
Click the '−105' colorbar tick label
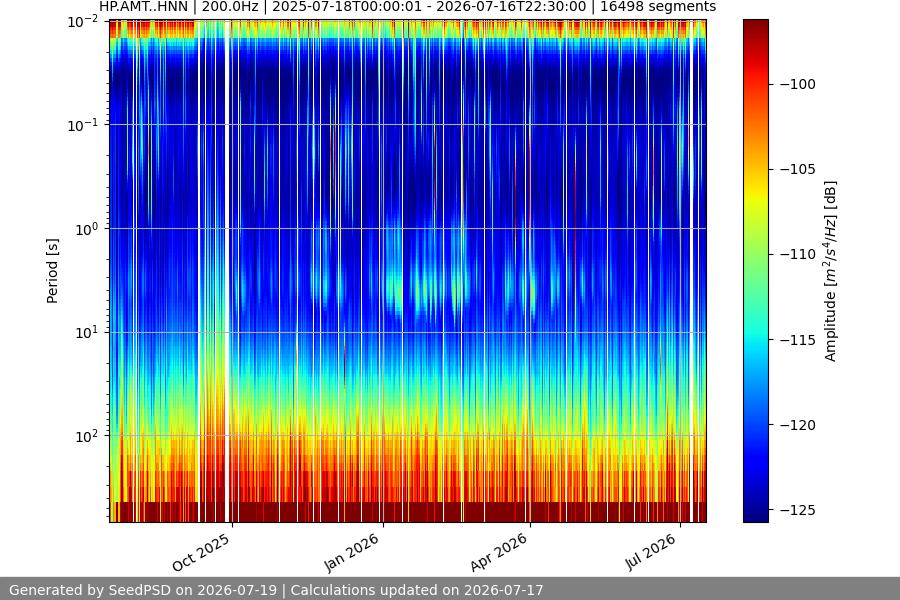click(x=798, y=169)
